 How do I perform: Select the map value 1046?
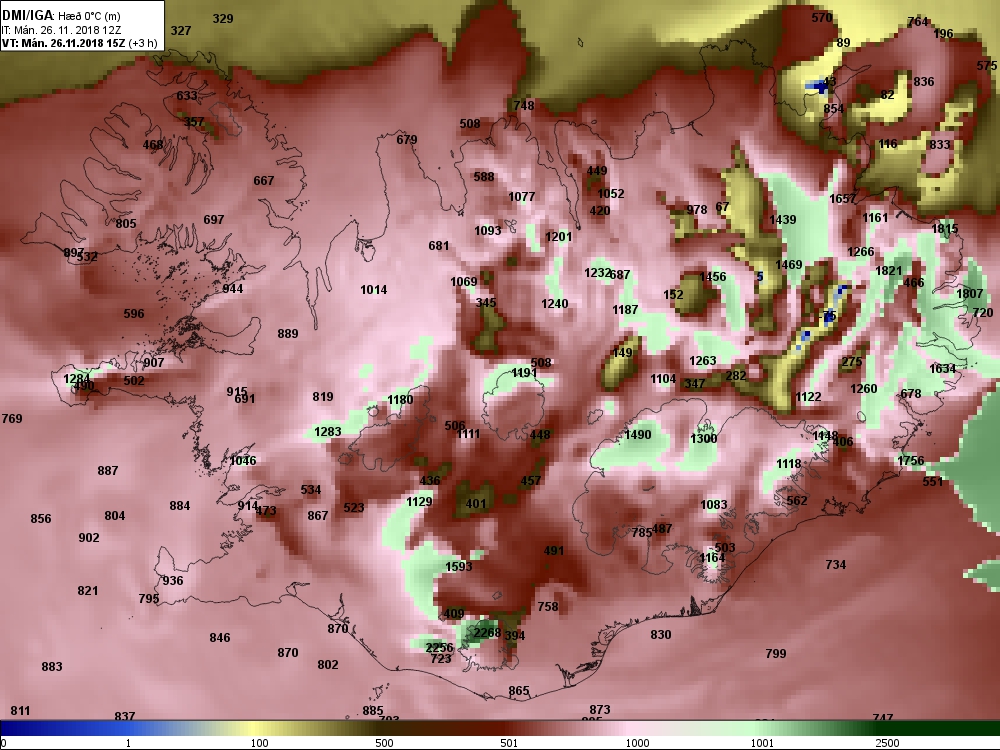point(243,460)
